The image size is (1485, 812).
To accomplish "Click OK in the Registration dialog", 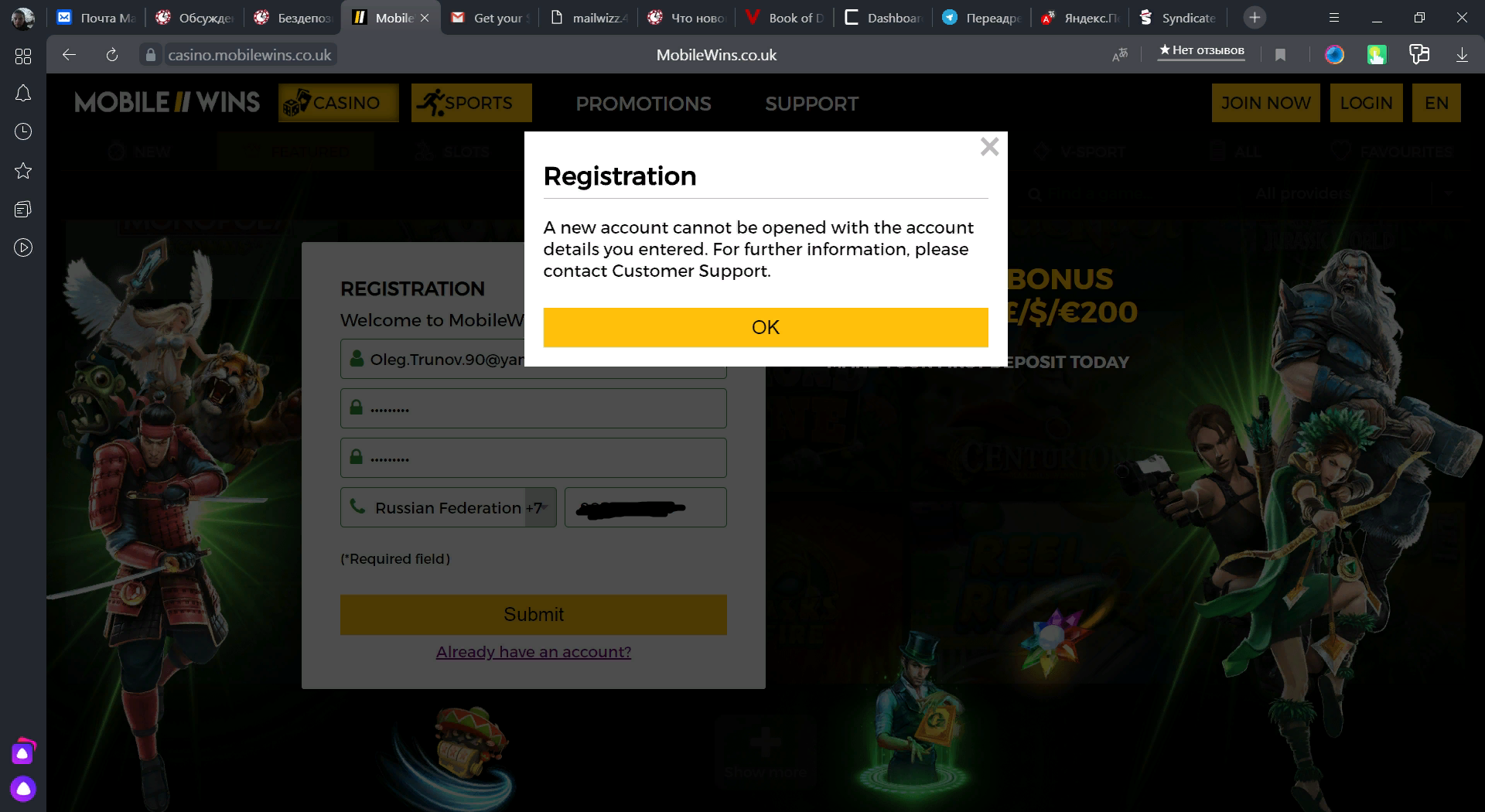I will click(x=765, y=327).
